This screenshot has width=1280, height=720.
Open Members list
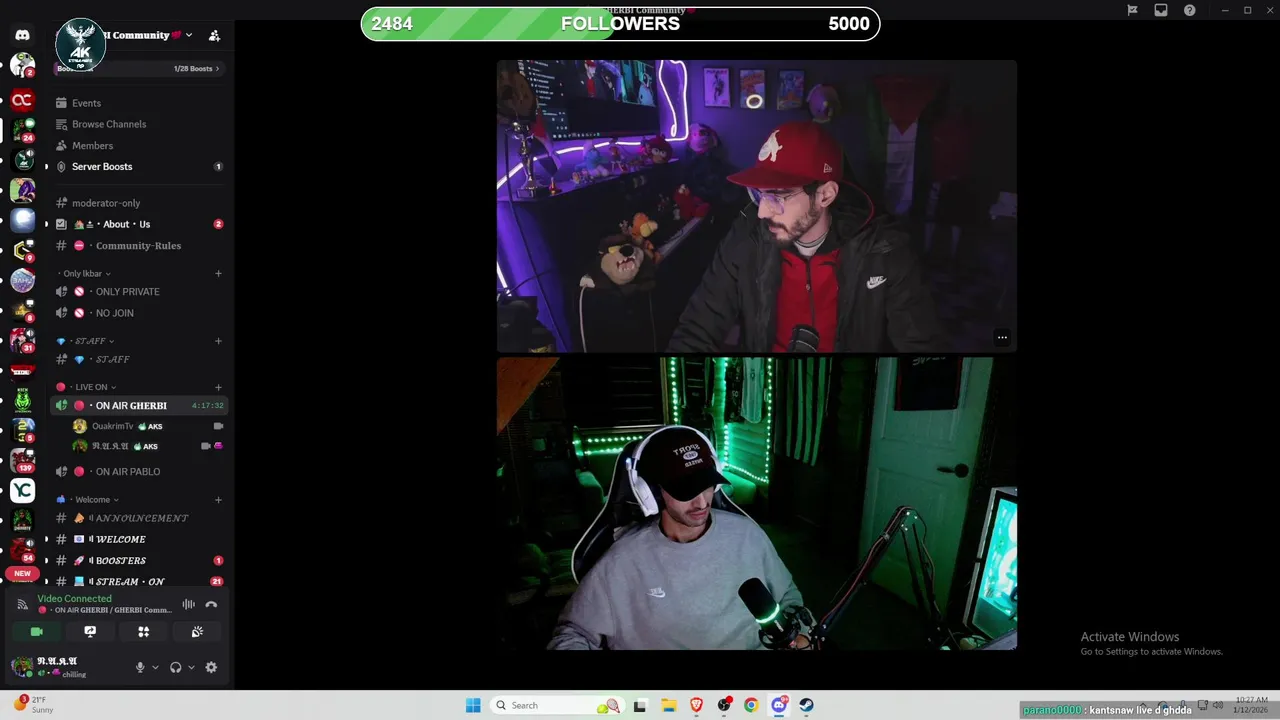[x=139, y=145]
